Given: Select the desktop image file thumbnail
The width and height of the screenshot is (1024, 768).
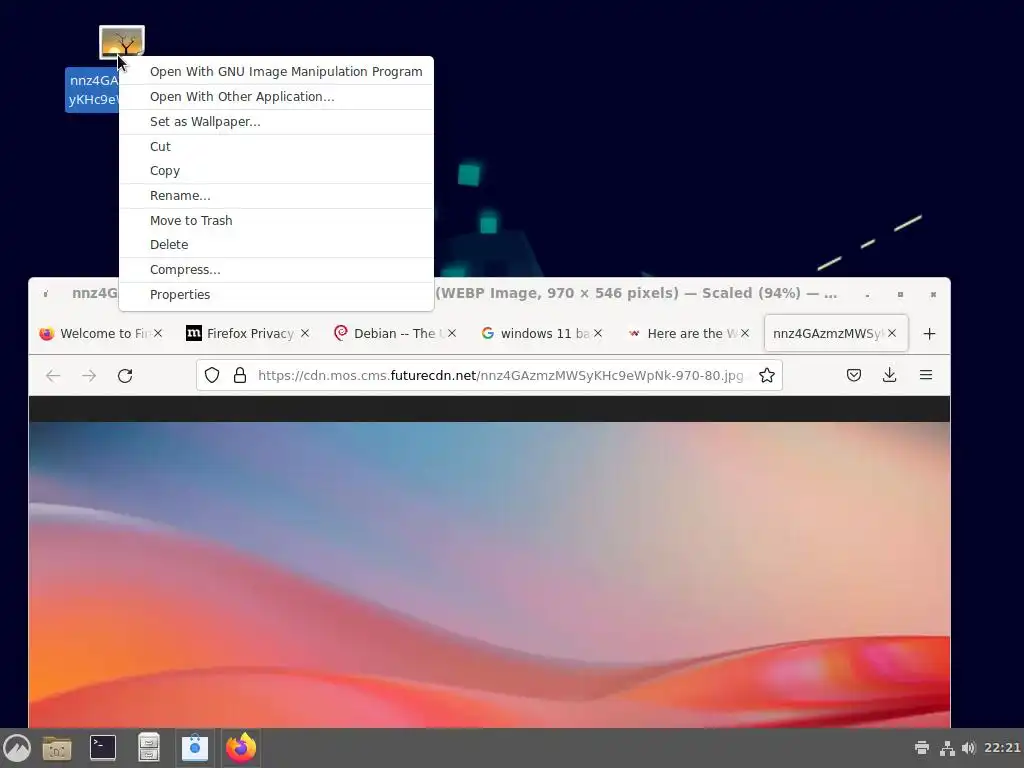Looking at the screenshot, I should 122,42.
